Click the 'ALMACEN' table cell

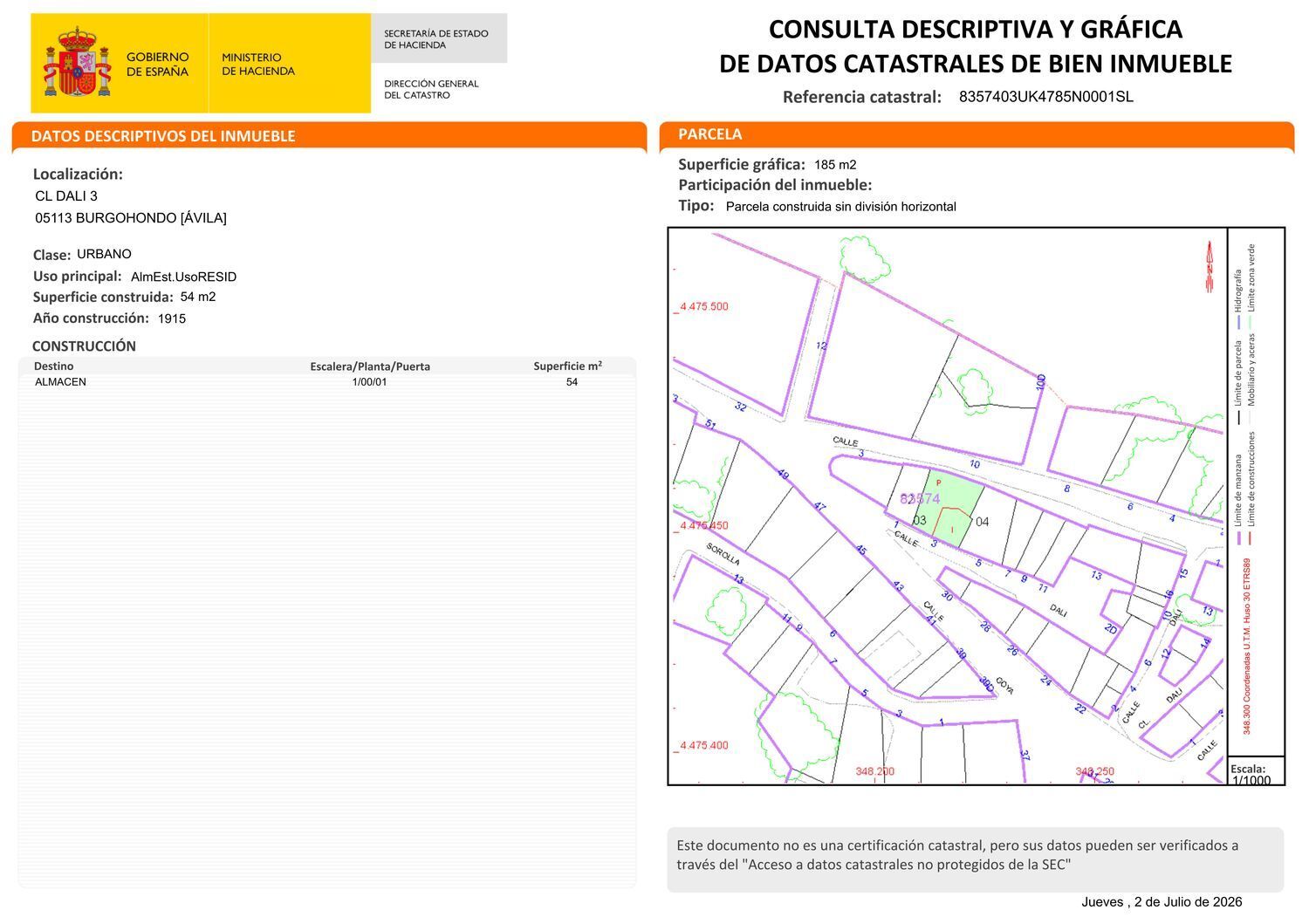(60, 382)
